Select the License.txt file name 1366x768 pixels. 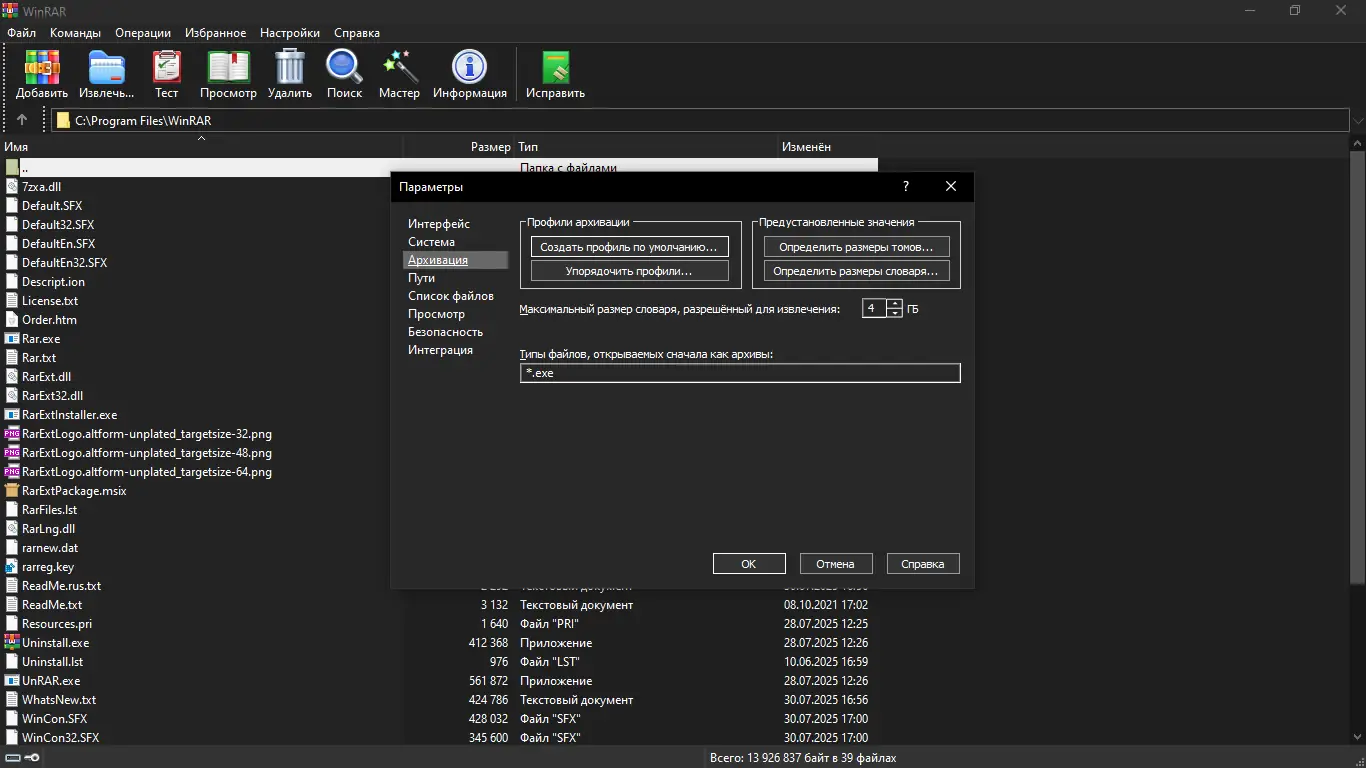pyautogui.click(x=50, y=301)
